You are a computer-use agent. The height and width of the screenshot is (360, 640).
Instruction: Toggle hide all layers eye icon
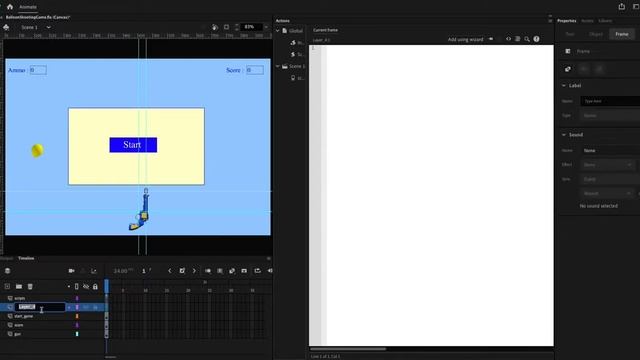(x=86, y=287)
